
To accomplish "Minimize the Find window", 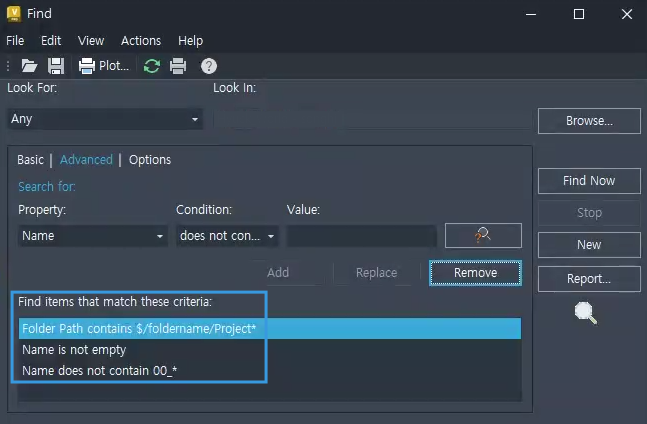I will [x=531, y=14].
